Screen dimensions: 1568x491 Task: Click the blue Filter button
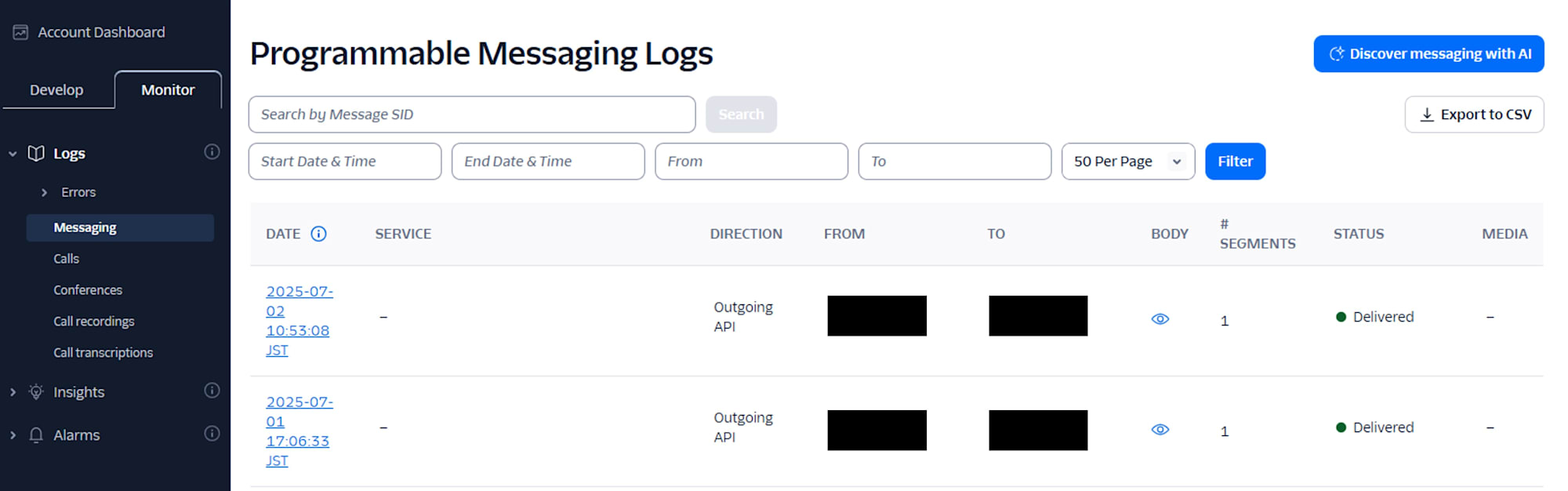click(x=1235, y=162)
